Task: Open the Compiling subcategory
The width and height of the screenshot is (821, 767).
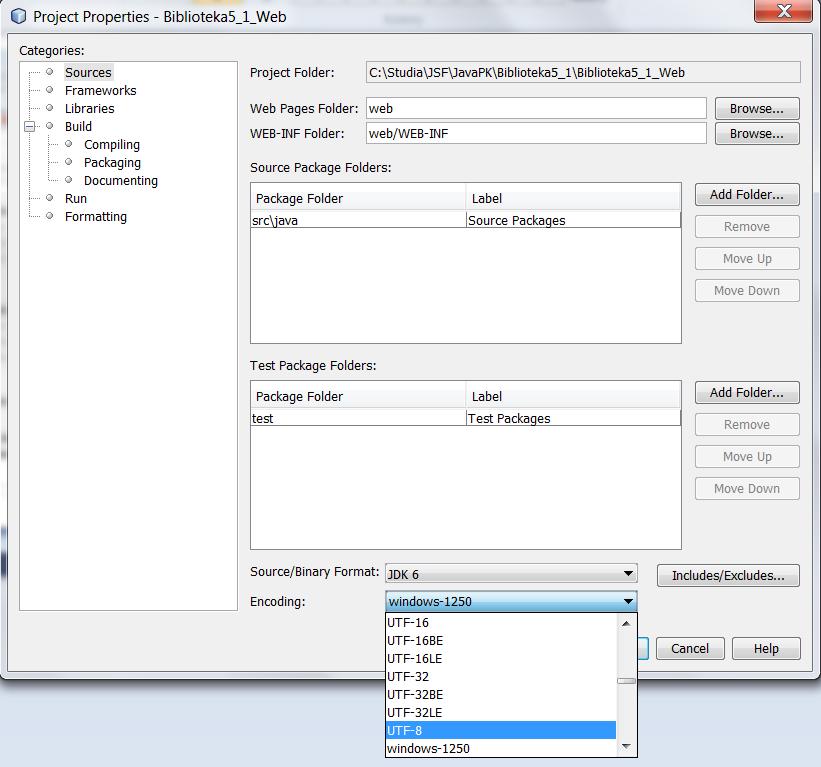Action: tap(112, 144)
